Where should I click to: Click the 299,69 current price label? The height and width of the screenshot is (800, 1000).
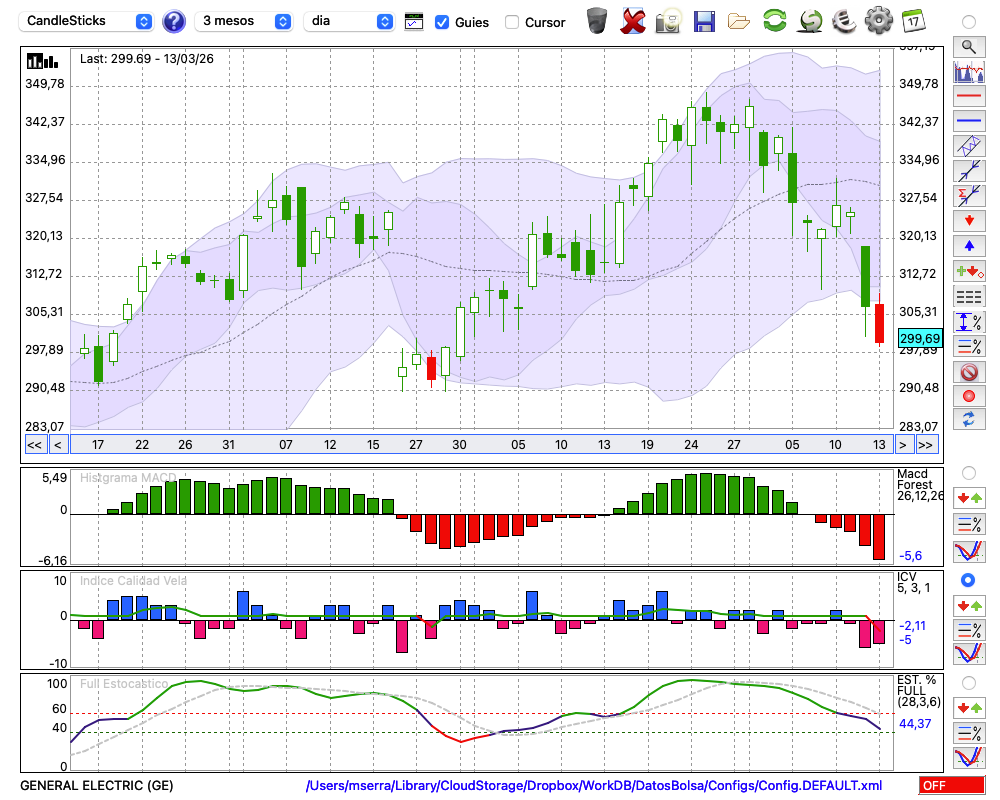[920, 338]
